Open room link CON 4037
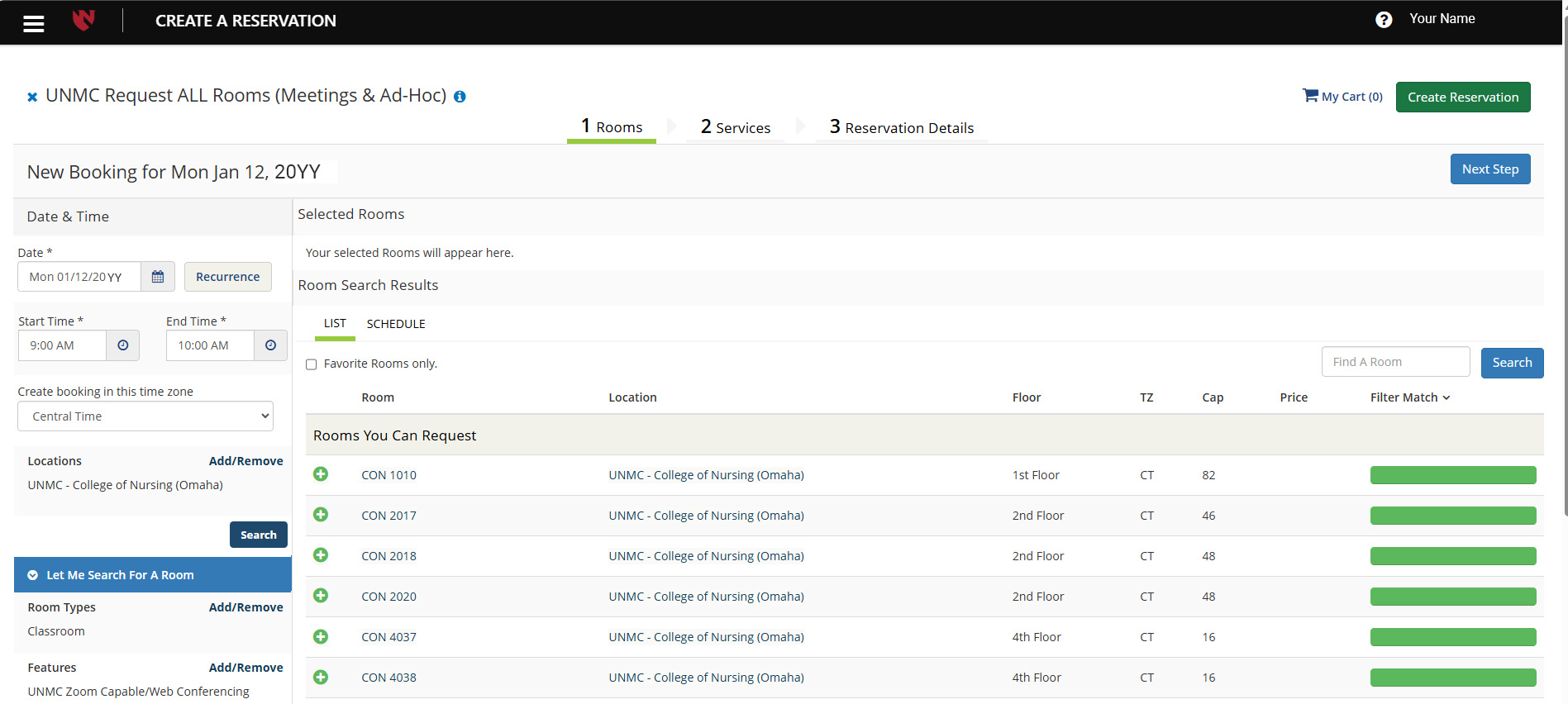This screenshot has height=704, width=1568. click(388, 637)
